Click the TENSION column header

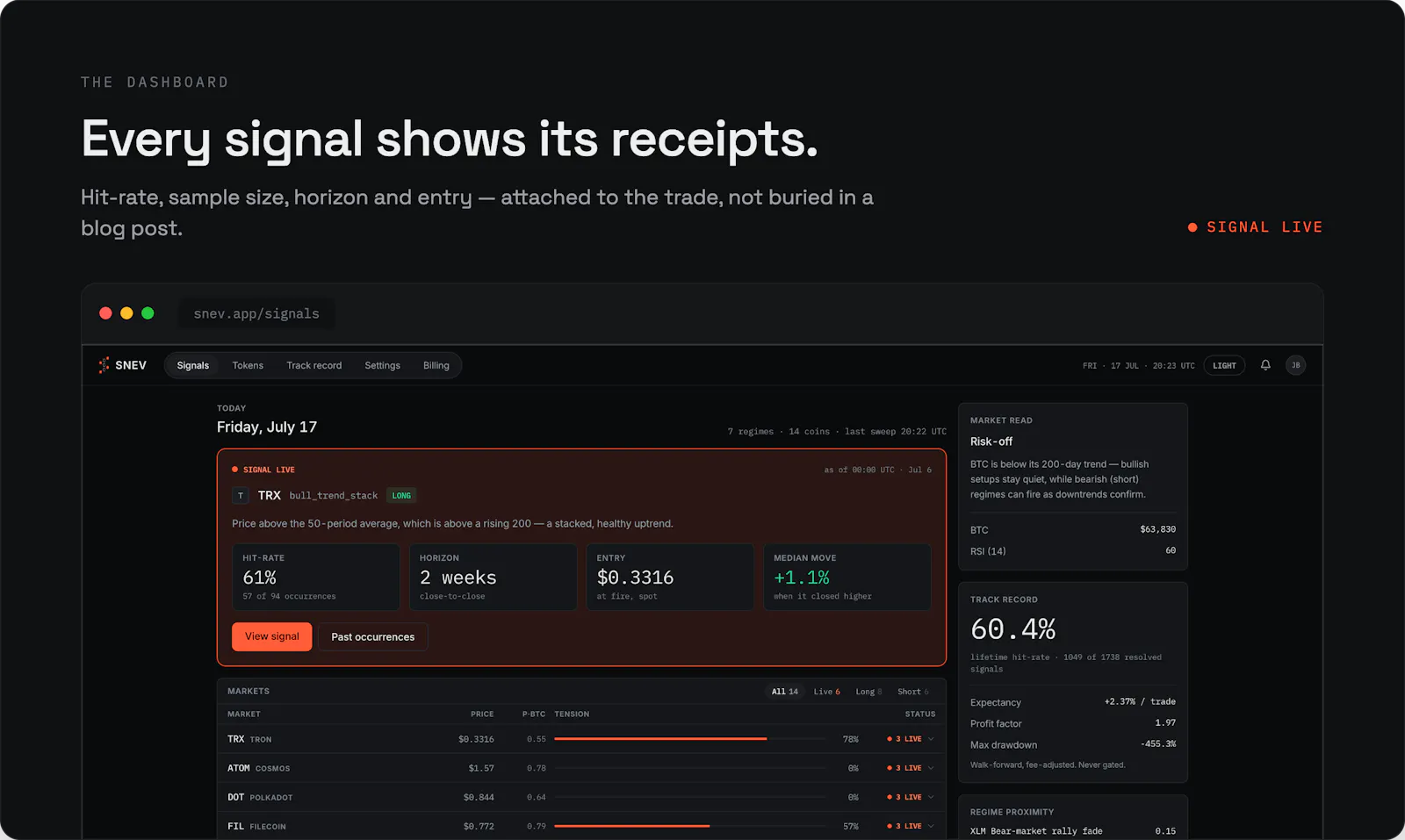[572, 714]
